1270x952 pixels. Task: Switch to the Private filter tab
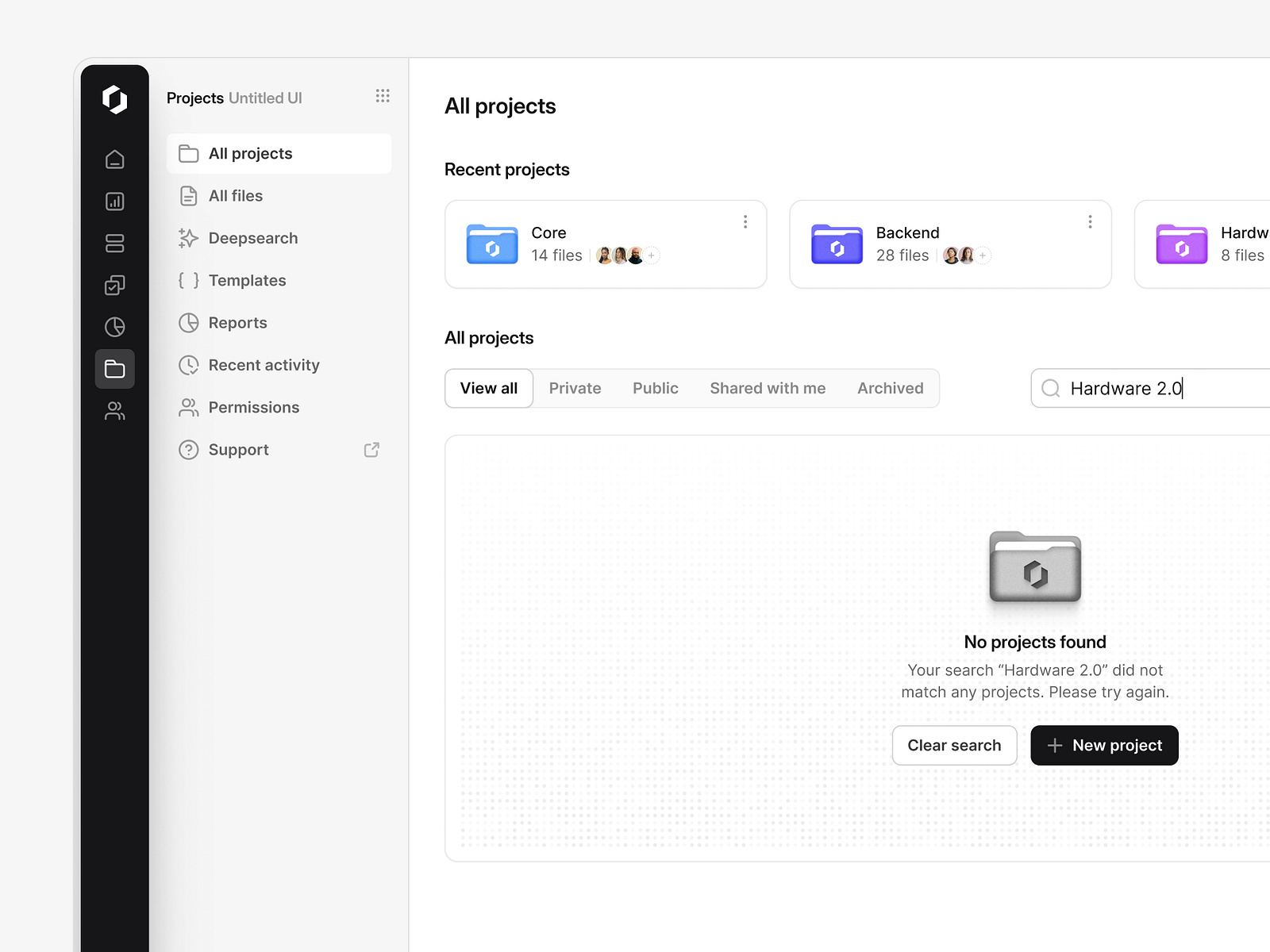coord(575,388)
